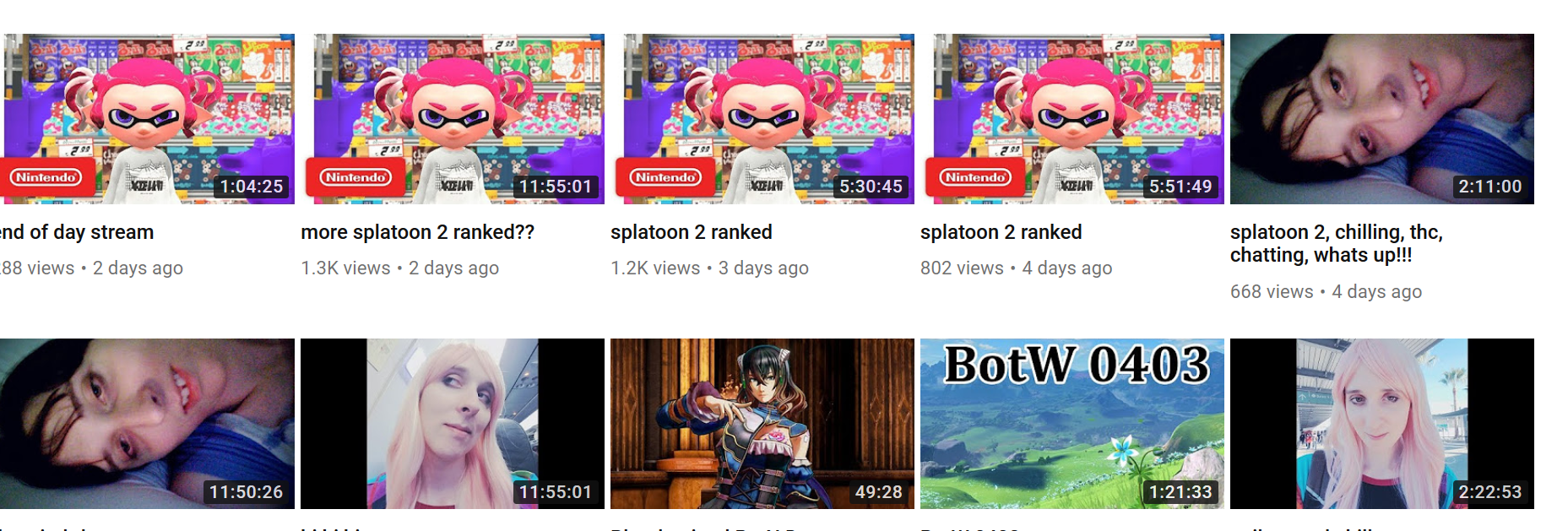This screenshot has width=1568, height=531.
Task: Click the 1:21:33 duration badge
Action: (1180, 491)
